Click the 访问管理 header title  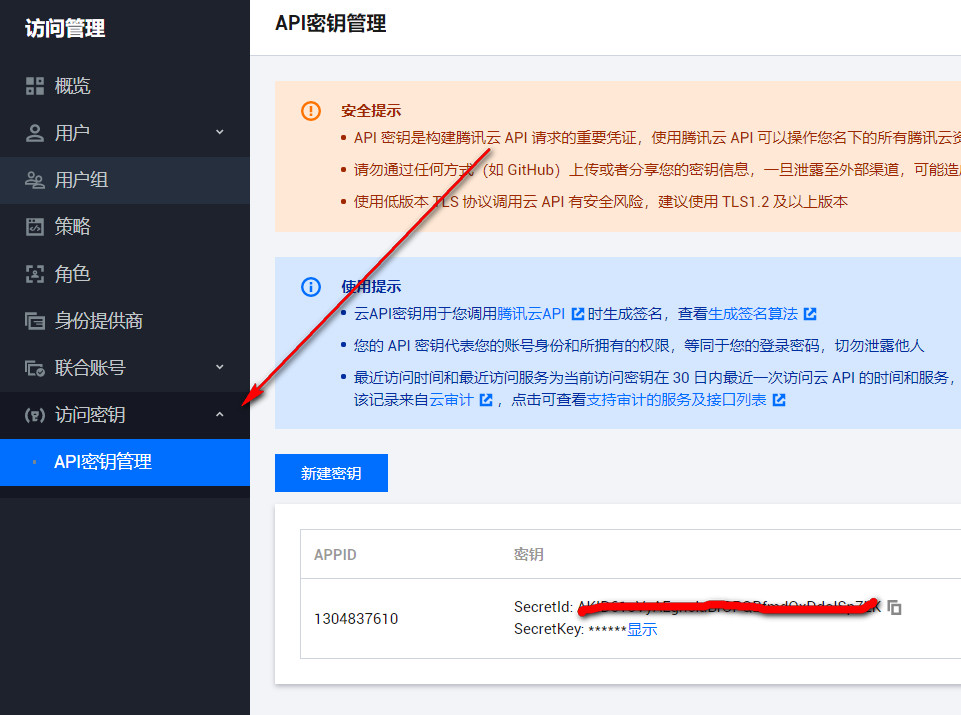tap(64, 28)
